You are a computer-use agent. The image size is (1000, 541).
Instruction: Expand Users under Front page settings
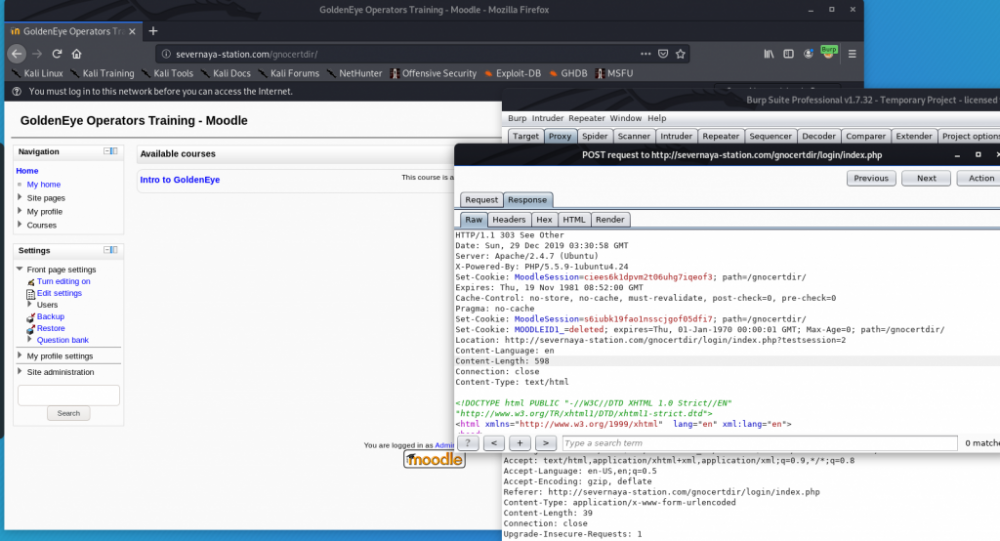[x=29, y=304]
